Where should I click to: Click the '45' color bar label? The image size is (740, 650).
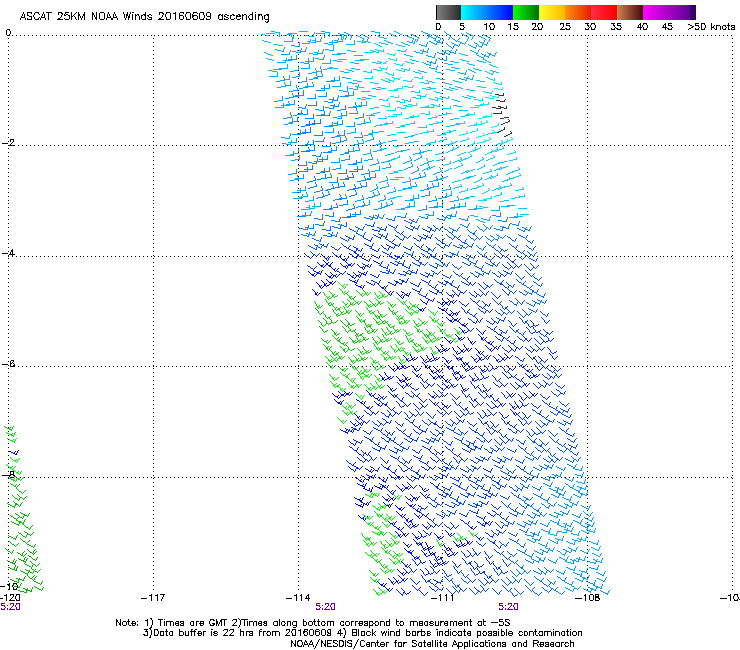coord(667,27)
